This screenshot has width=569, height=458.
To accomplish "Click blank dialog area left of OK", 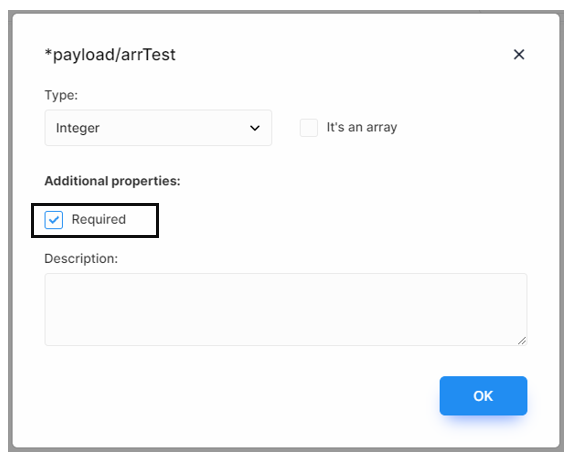I will point(240,396).
